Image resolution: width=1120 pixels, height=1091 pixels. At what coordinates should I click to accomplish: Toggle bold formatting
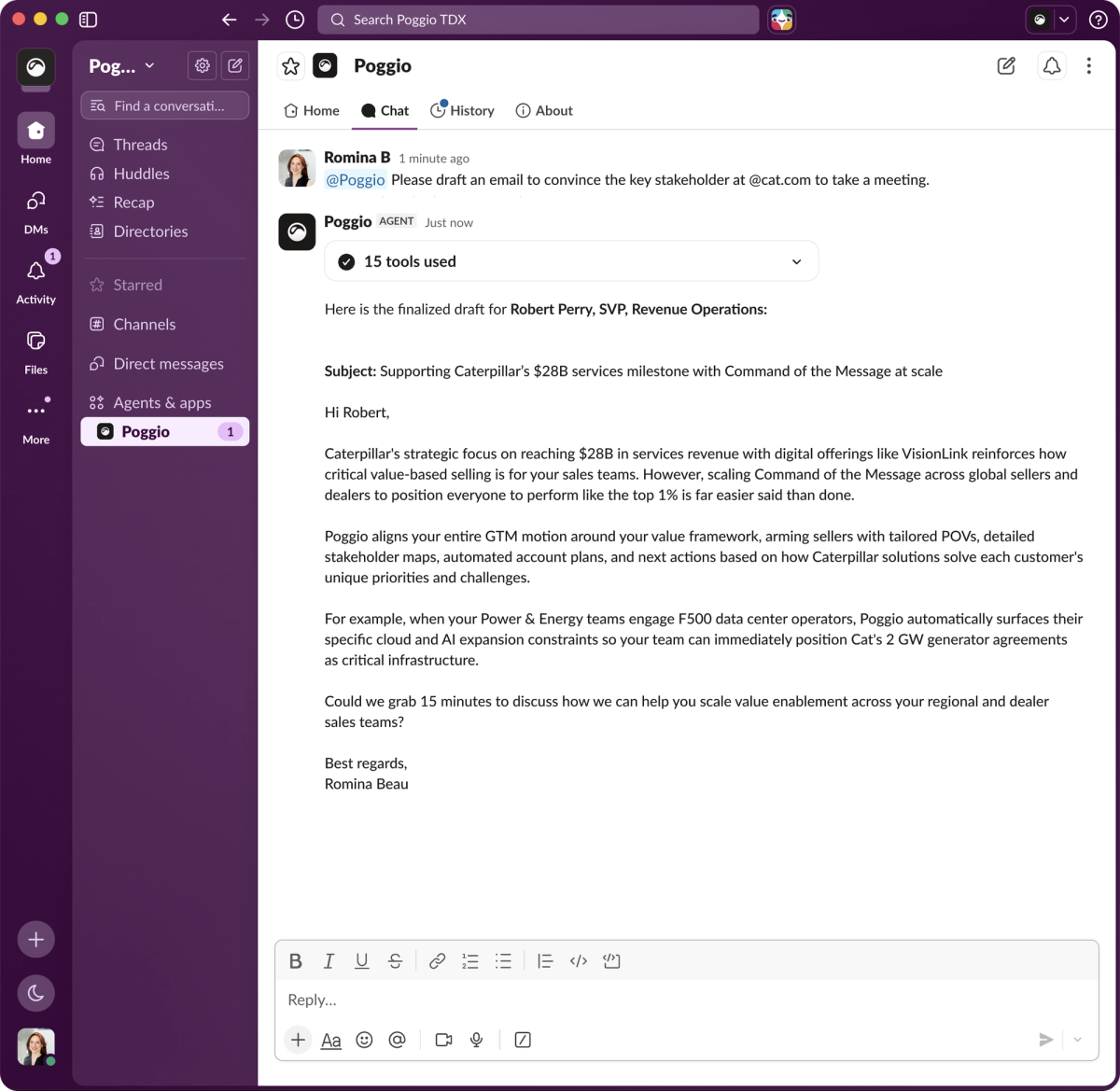coord(296,961)
